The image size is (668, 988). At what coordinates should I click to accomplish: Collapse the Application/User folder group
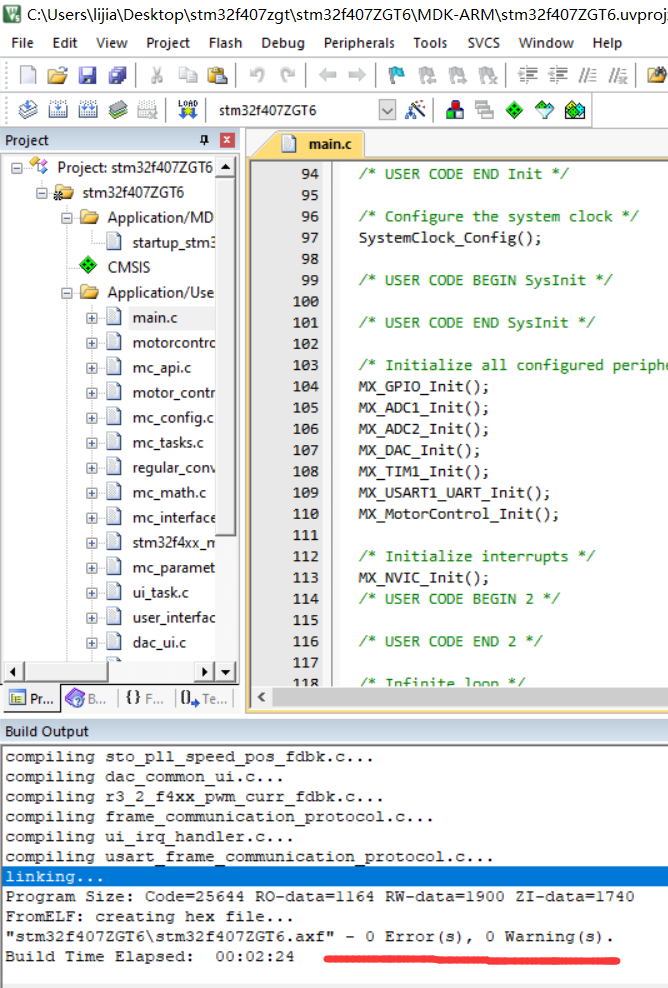(x=67, y=293)
